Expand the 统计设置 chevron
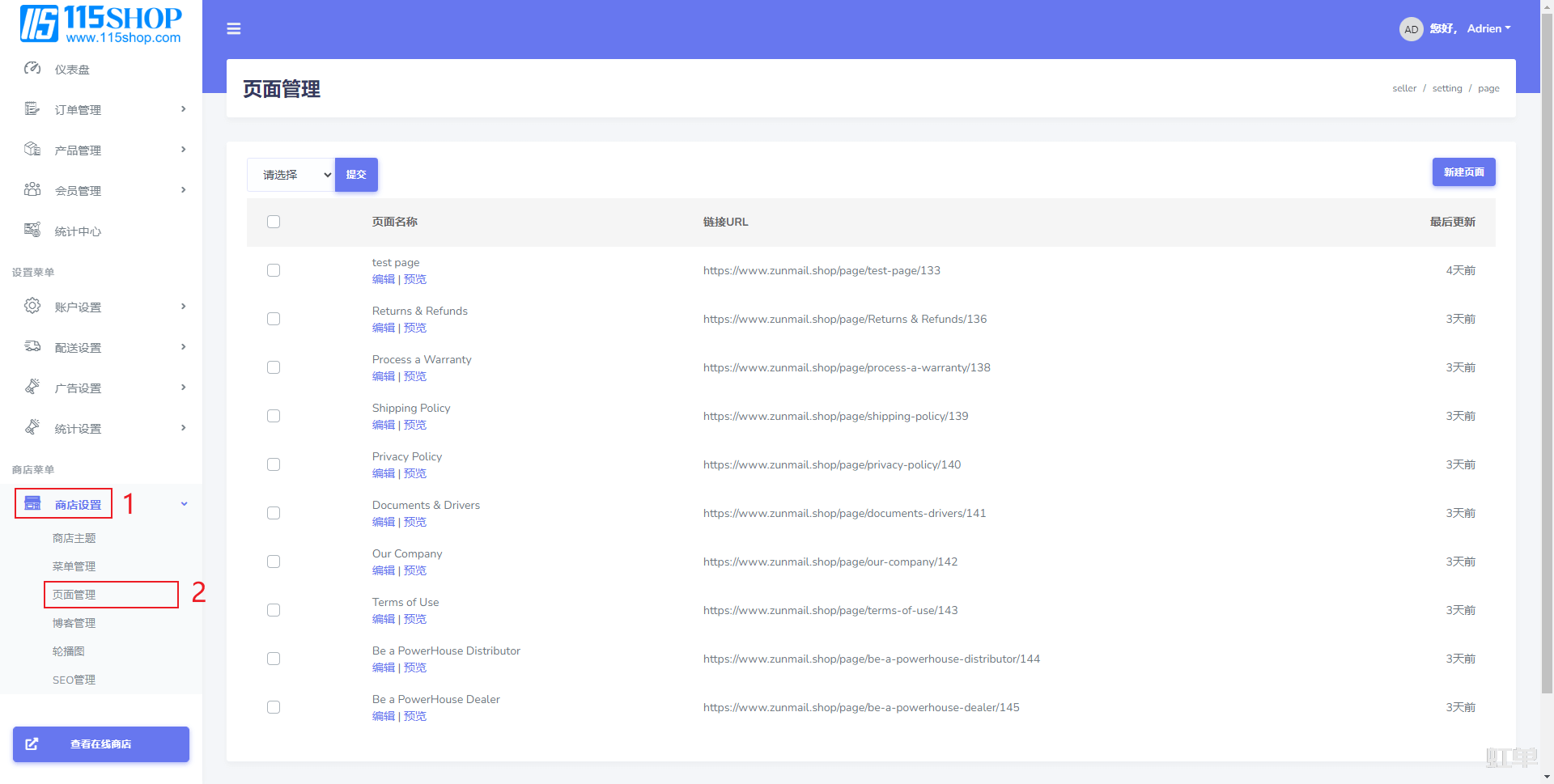The image size is (1554, 784). click(184, 428)
